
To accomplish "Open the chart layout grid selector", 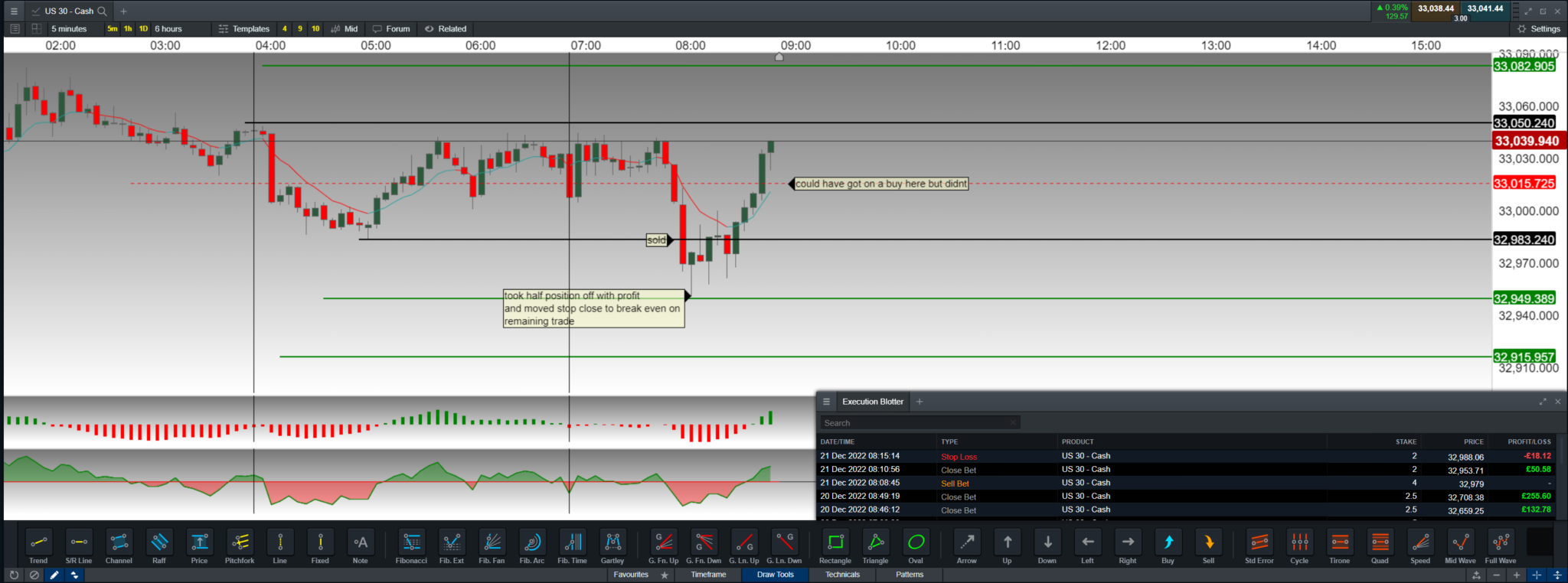I will tap(36, 29).
